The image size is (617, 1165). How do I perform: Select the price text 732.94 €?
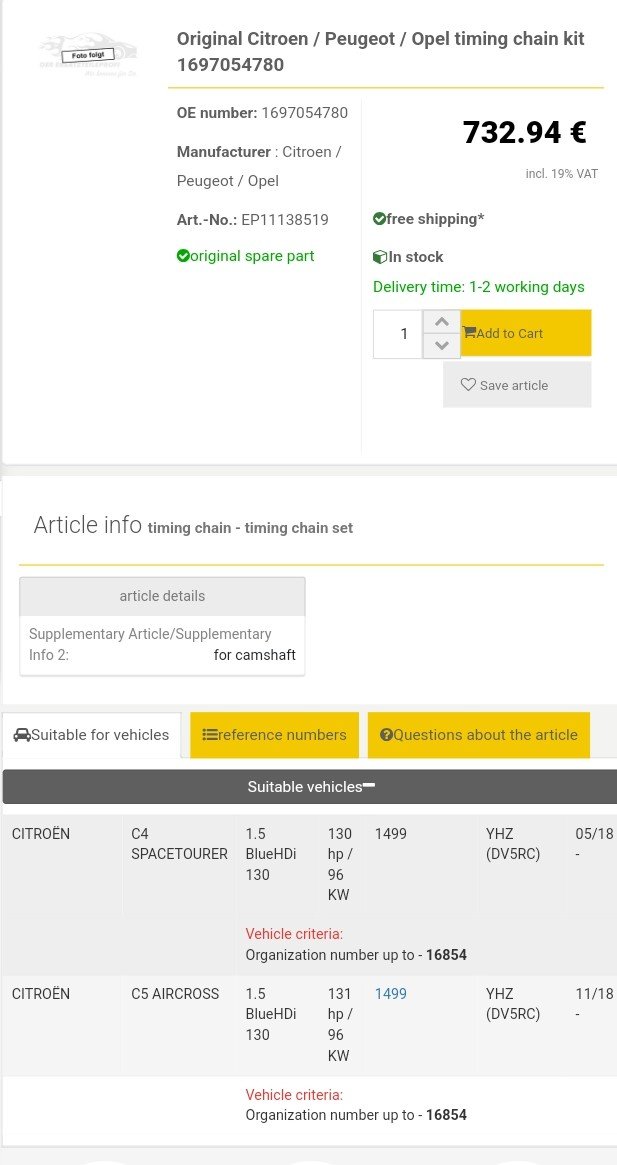525,132
